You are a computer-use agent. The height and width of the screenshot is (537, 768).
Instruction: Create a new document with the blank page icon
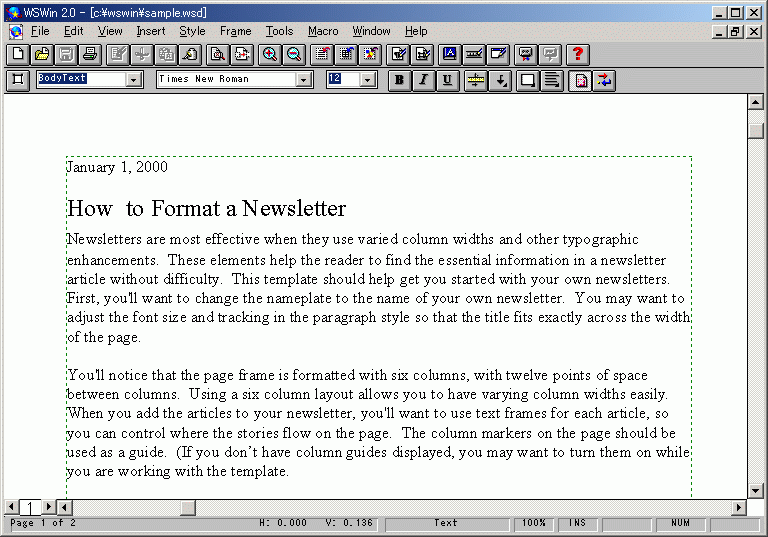tap(18, 54)
